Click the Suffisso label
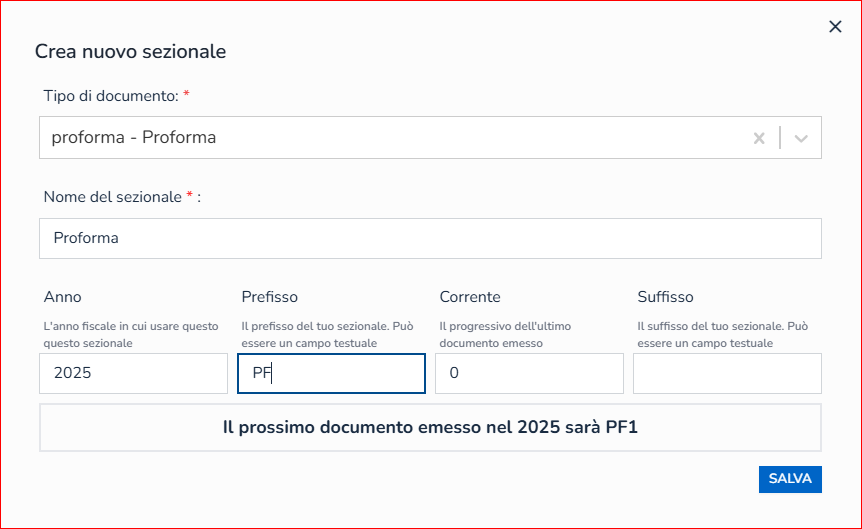 point(665,297)
